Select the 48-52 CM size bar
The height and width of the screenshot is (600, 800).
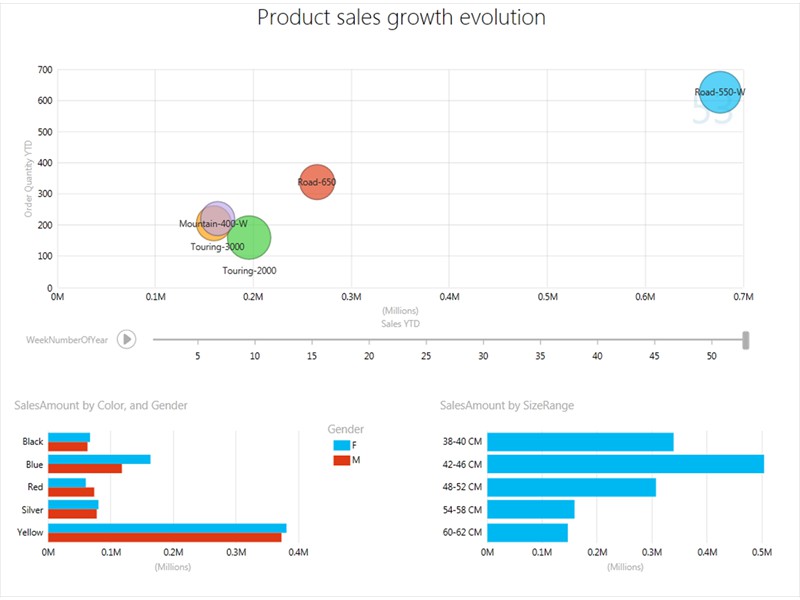[x=571, y=487]
